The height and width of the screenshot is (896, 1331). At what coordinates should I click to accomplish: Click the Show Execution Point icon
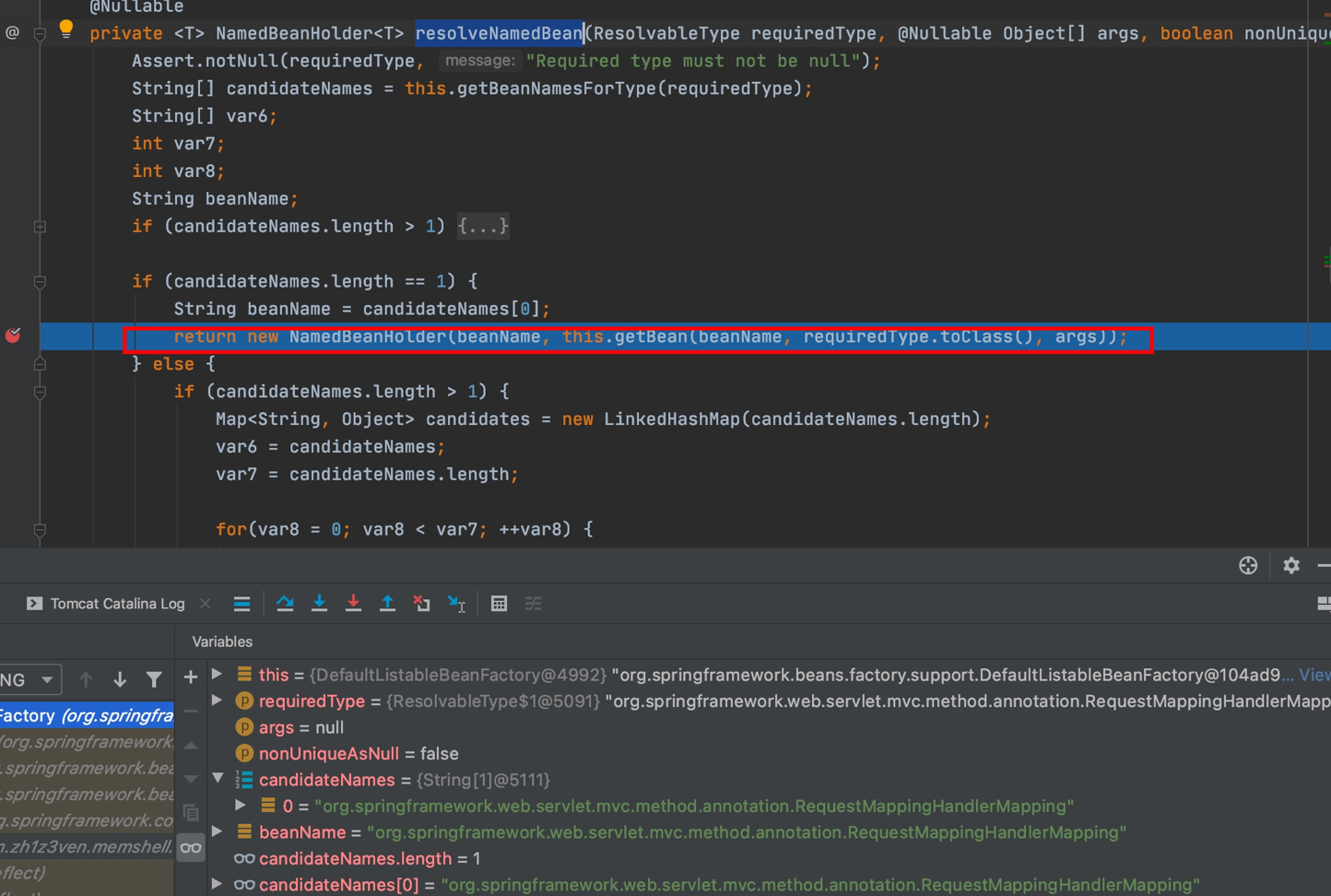point(241,604)
